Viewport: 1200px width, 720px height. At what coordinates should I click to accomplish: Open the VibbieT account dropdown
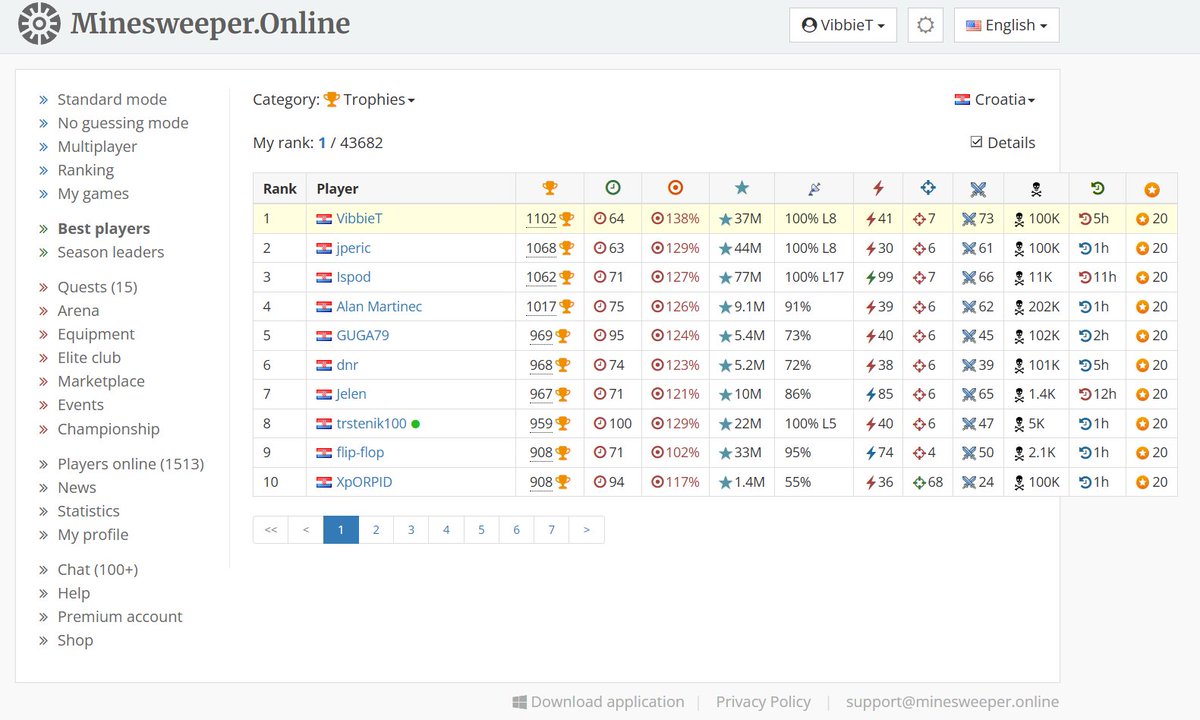843,26
